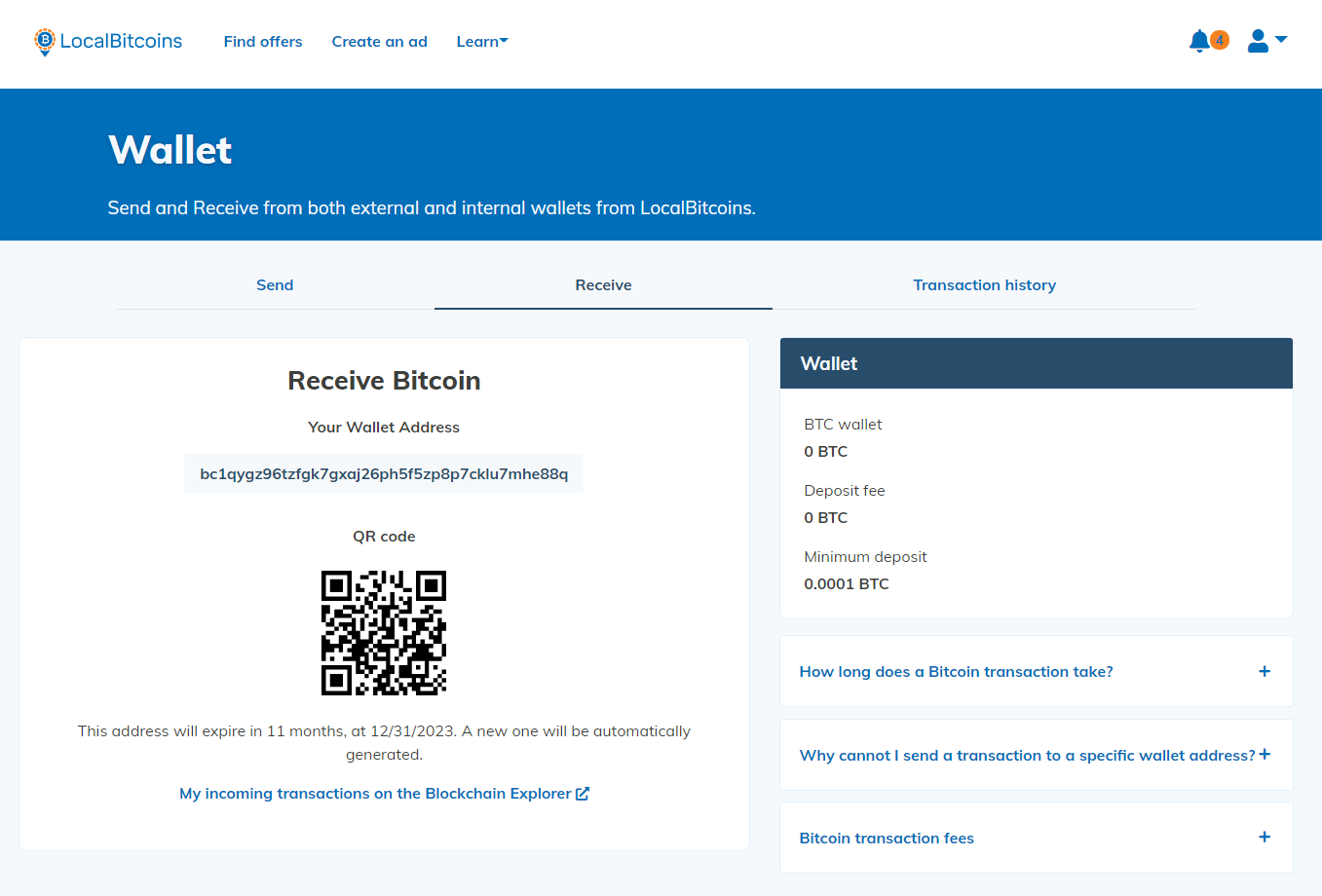Click the BTC wallet label
The width and height of the screenshot is (1322, 896).
[843, 425]
